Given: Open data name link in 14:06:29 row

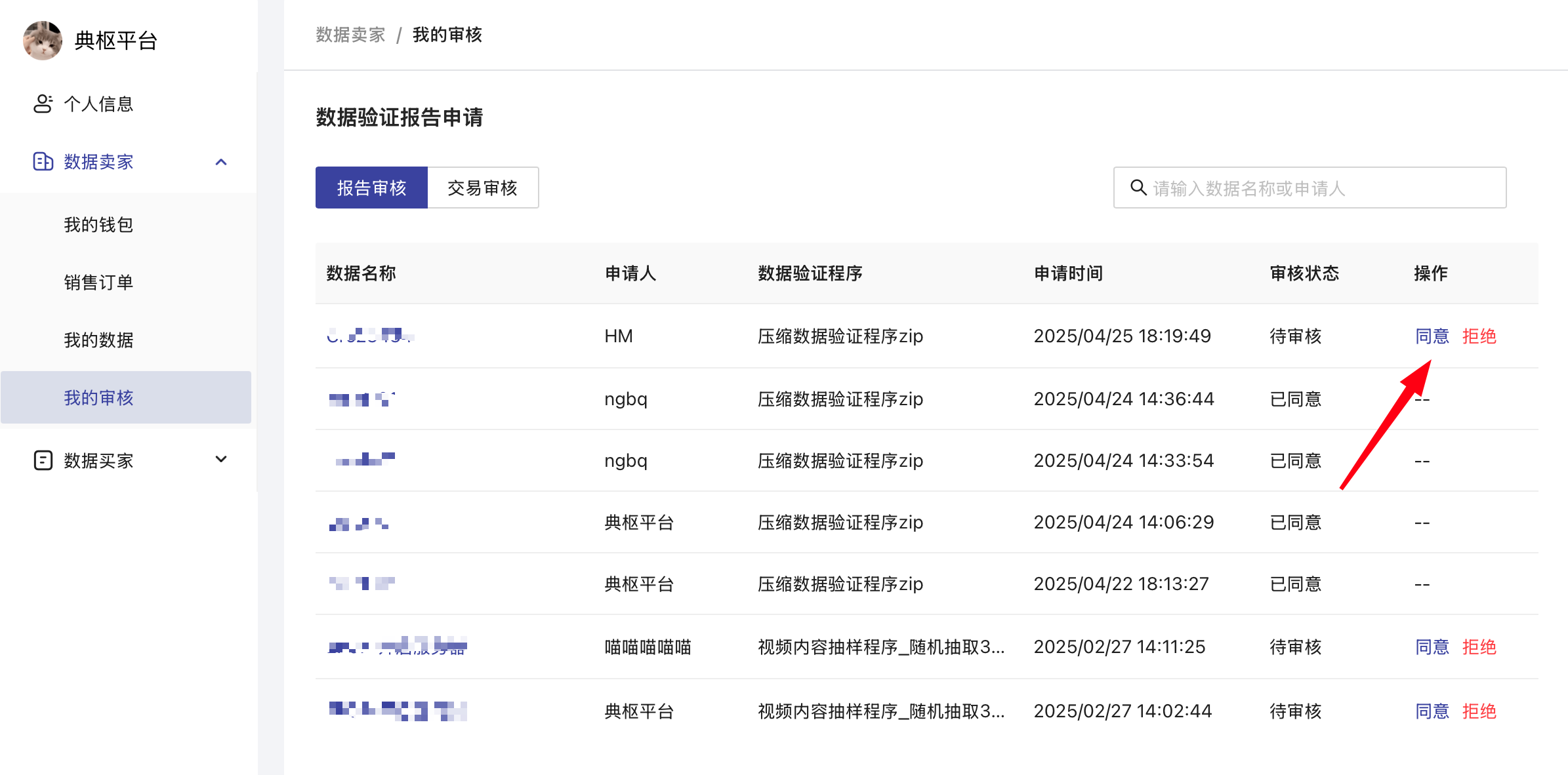Looking at the screenshot, I should click(x=359, y=523).
